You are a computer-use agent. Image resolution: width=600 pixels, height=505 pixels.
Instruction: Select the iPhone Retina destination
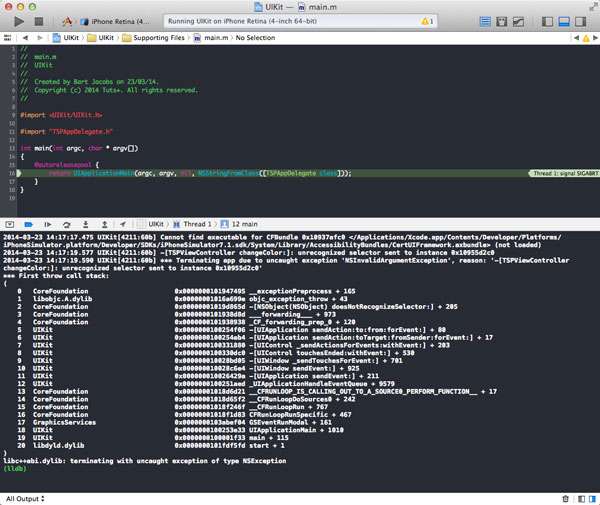(x=116, y=21)
